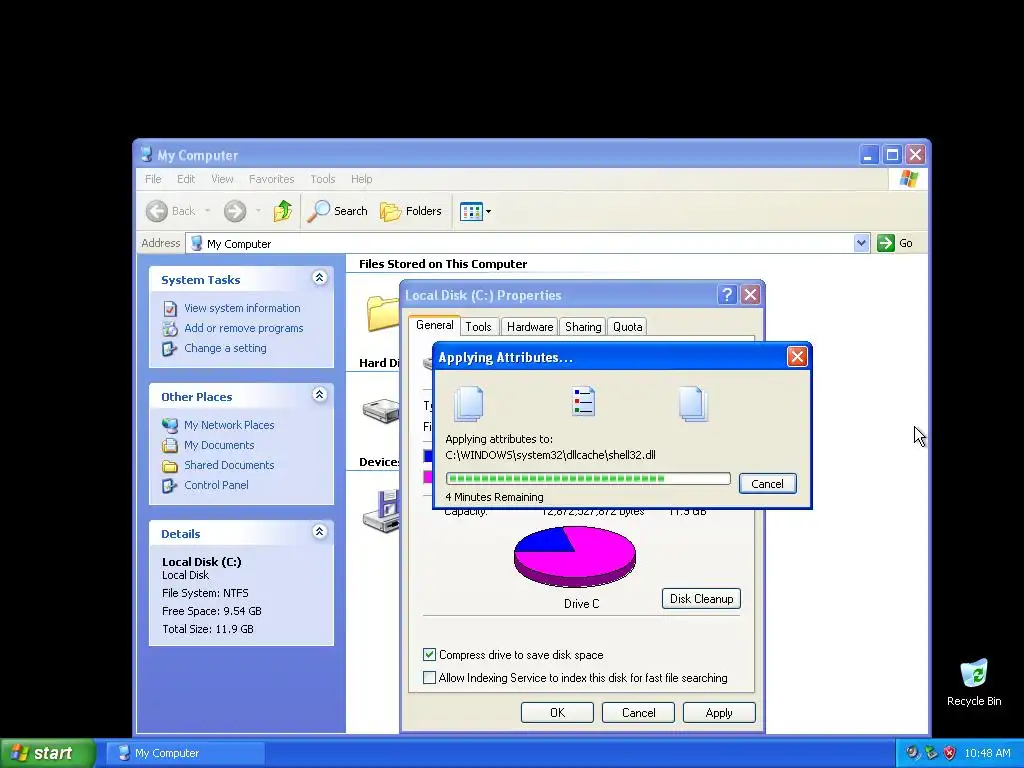Switch to the Hardware tab

click(x=530, y=327)
